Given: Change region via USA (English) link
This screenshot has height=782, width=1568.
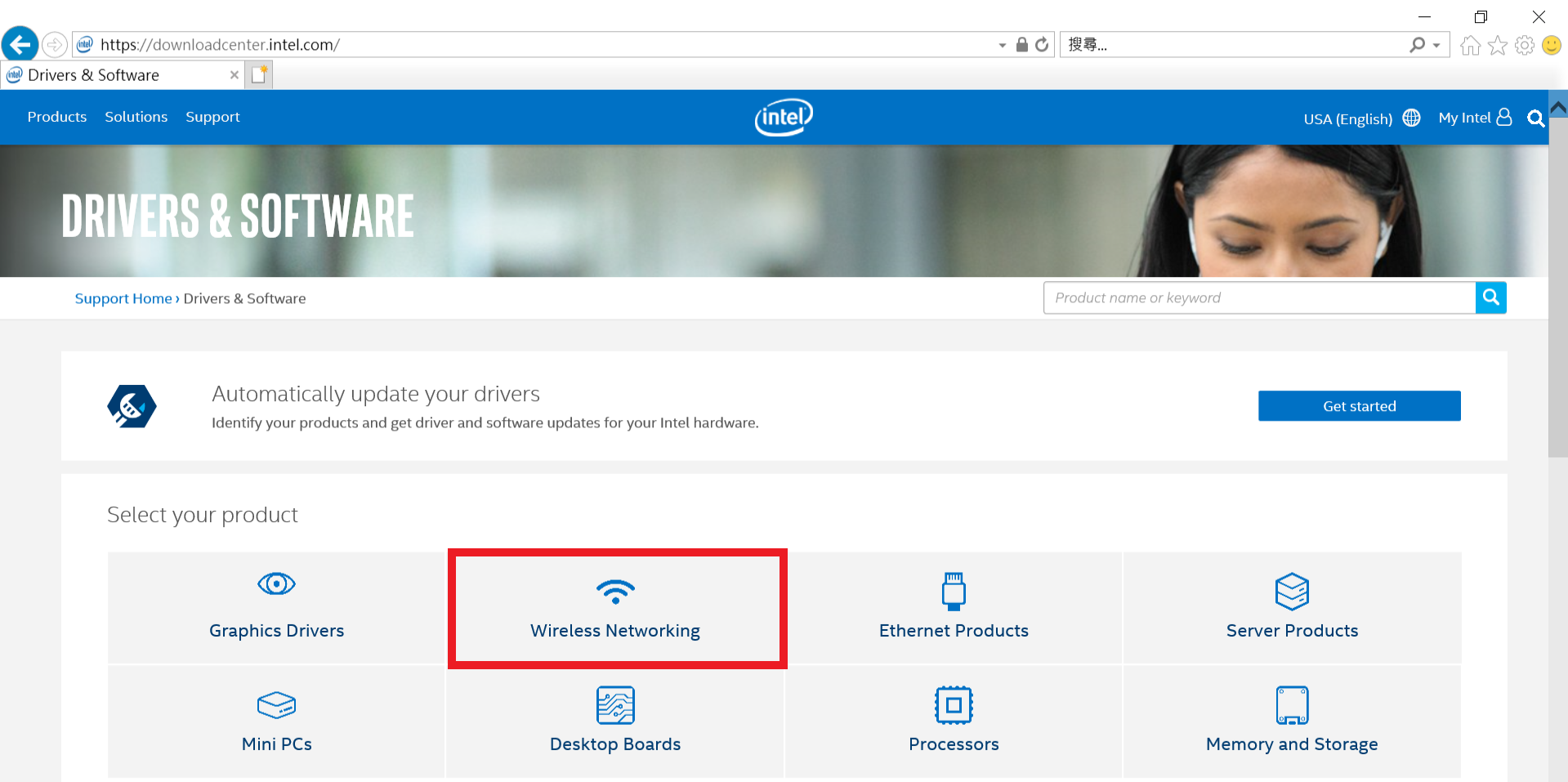Looking at the screenshot, I should (x=1348, y=119).
